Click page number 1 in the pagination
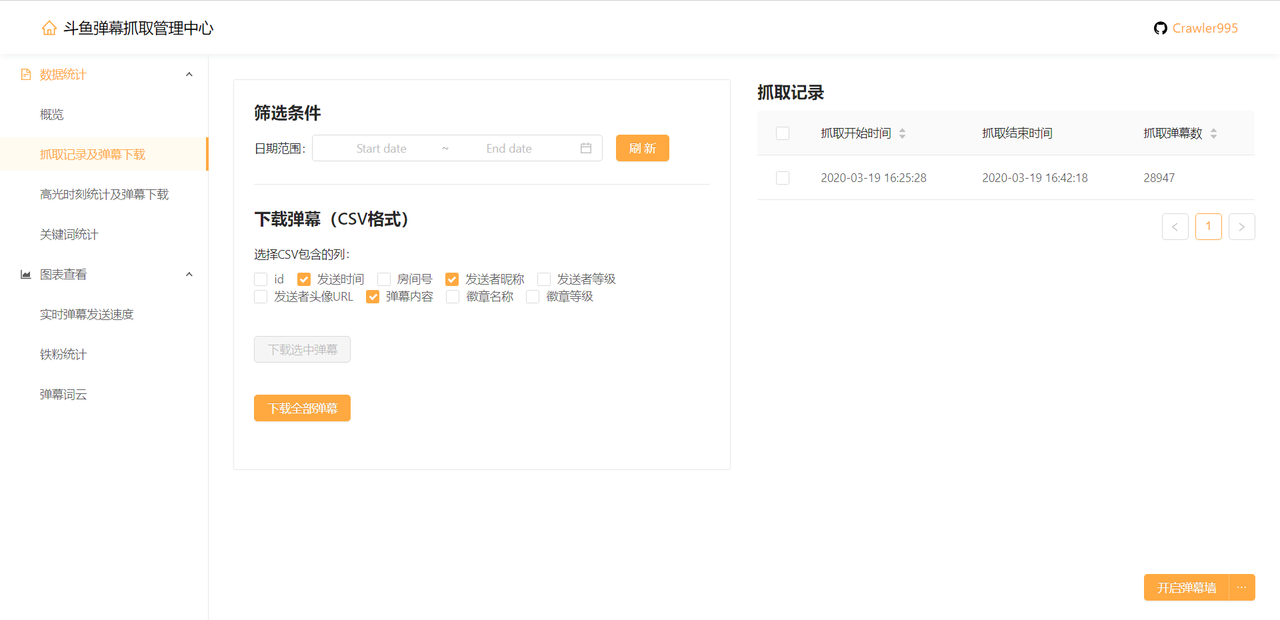This screenshot has width=1280, height=620. coord(1208,227)
